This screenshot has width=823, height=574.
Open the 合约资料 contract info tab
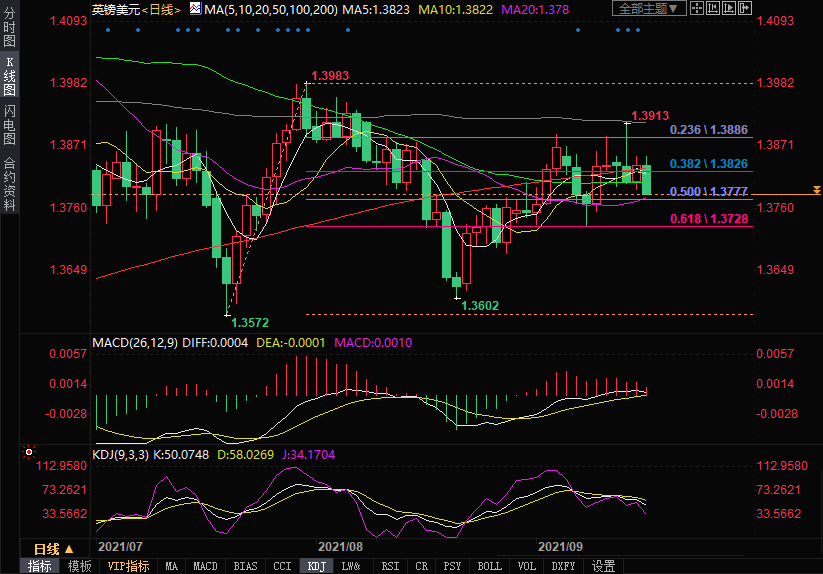click(x=9, y=184)
